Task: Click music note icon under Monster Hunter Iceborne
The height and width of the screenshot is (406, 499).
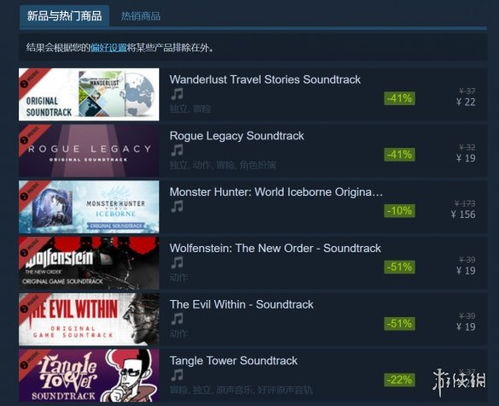Action: 177,207
